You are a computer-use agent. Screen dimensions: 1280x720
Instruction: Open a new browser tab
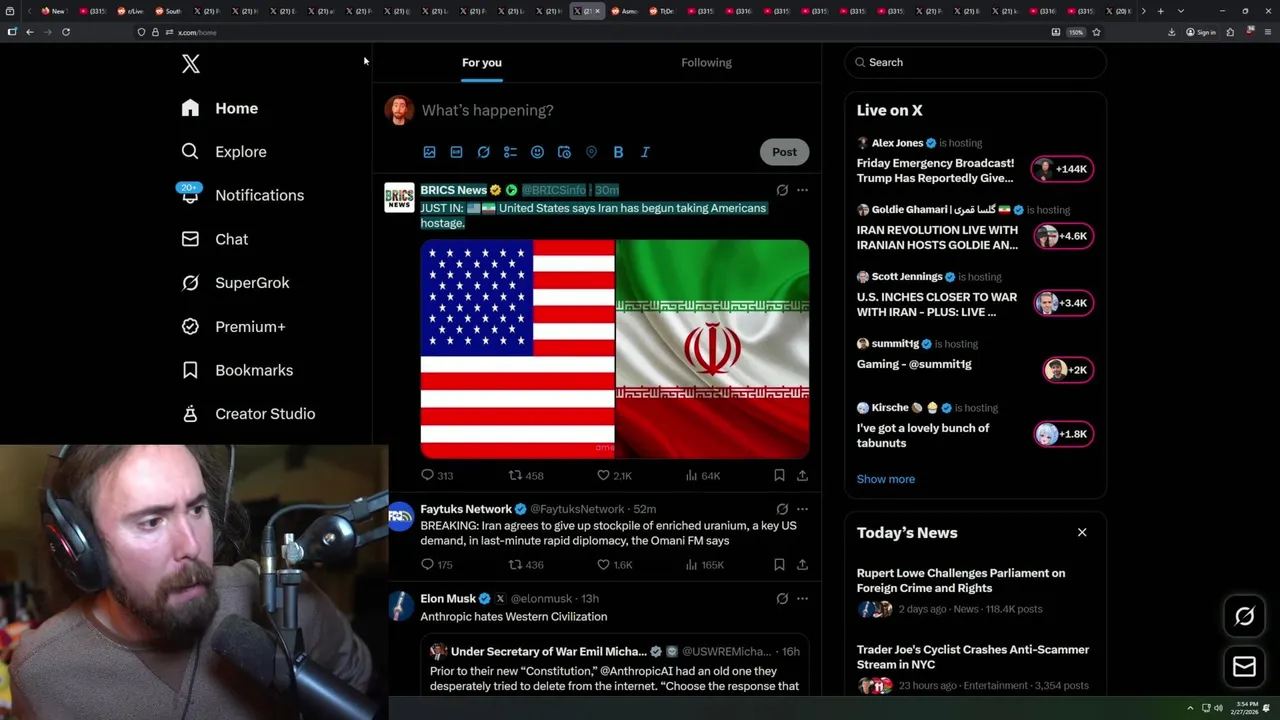[x=1160, y=11]
